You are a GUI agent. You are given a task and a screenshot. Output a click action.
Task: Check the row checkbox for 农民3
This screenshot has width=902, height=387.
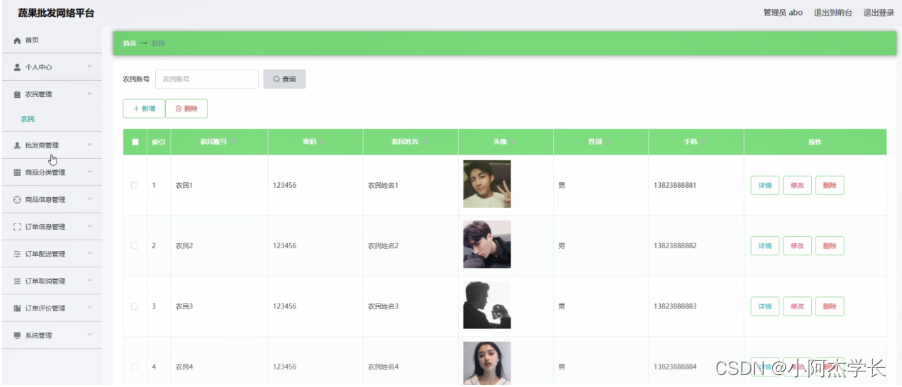click(135, 306)
